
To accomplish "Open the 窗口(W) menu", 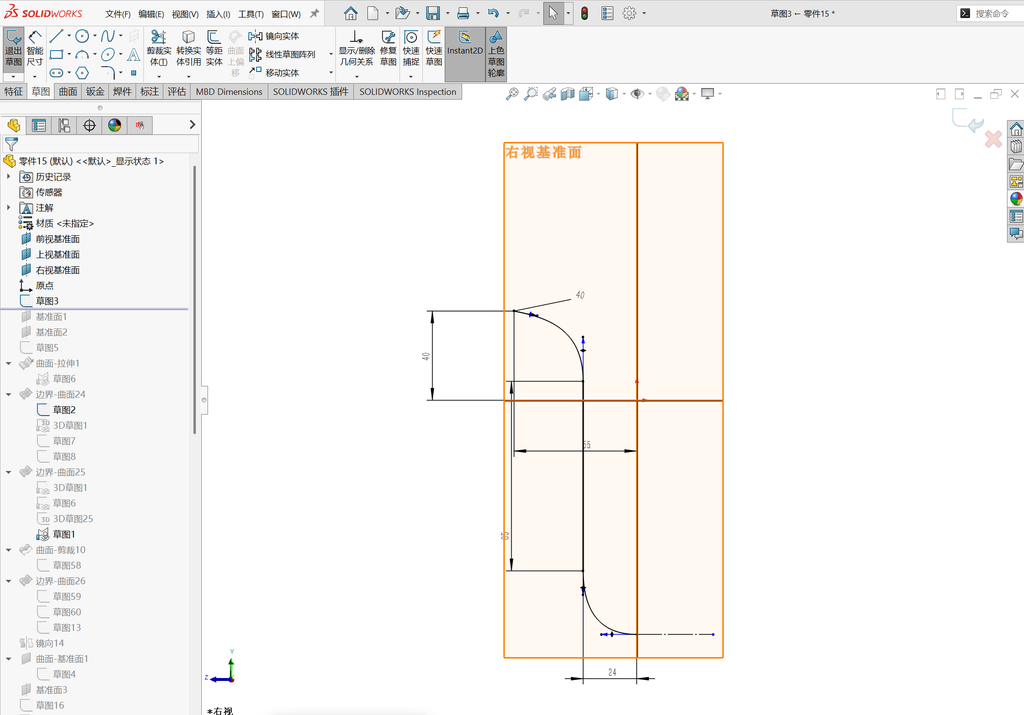I will (x=286, y=14).
